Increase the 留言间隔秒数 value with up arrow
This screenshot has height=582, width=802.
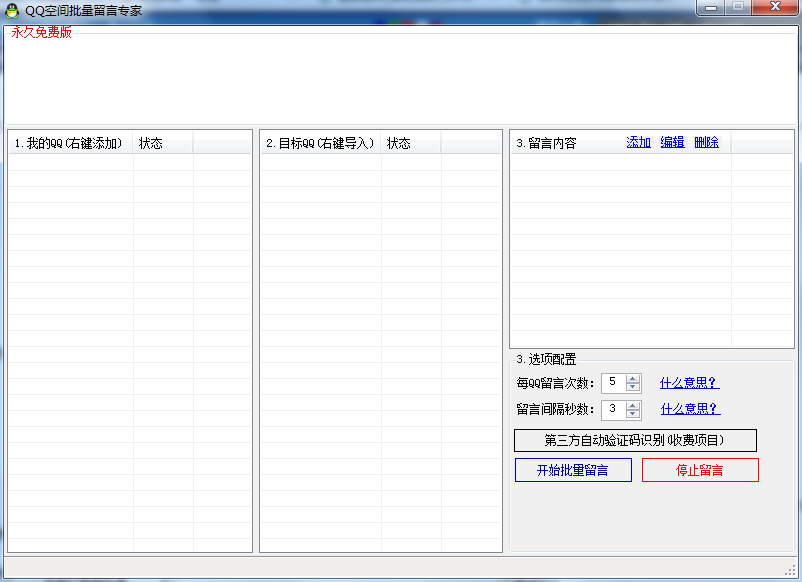(633, 405)
